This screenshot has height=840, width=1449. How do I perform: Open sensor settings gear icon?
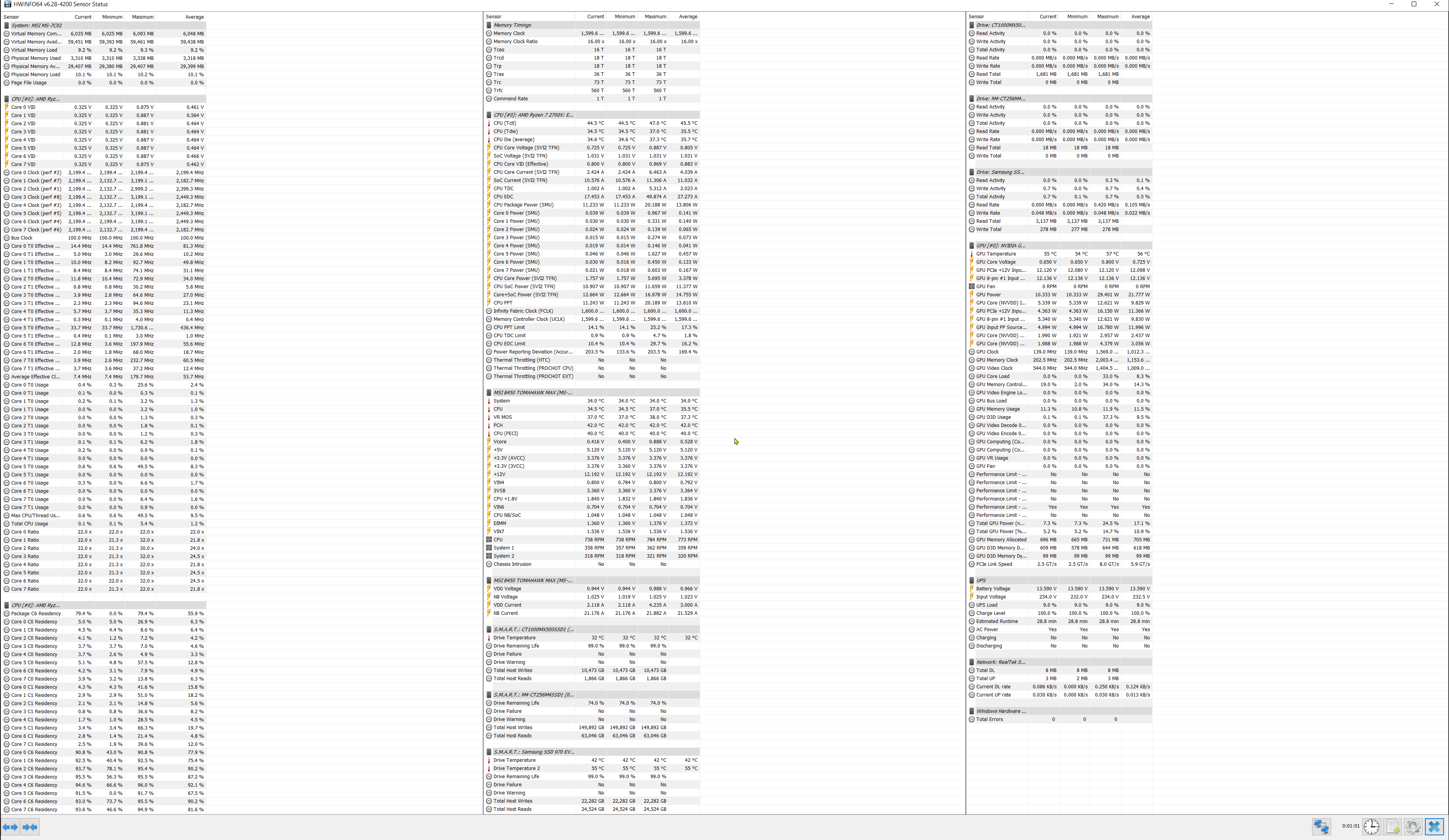[1413, 827]
